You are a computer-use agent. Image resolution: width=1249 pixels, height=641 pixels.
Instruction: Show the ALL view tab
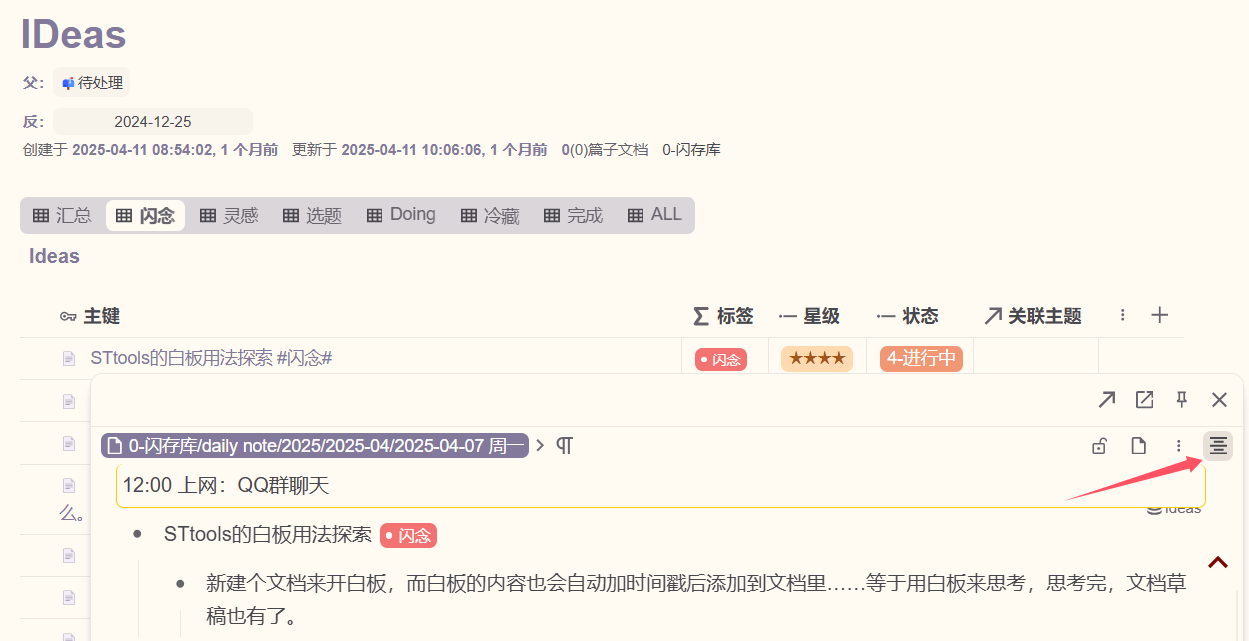[654, 215]
